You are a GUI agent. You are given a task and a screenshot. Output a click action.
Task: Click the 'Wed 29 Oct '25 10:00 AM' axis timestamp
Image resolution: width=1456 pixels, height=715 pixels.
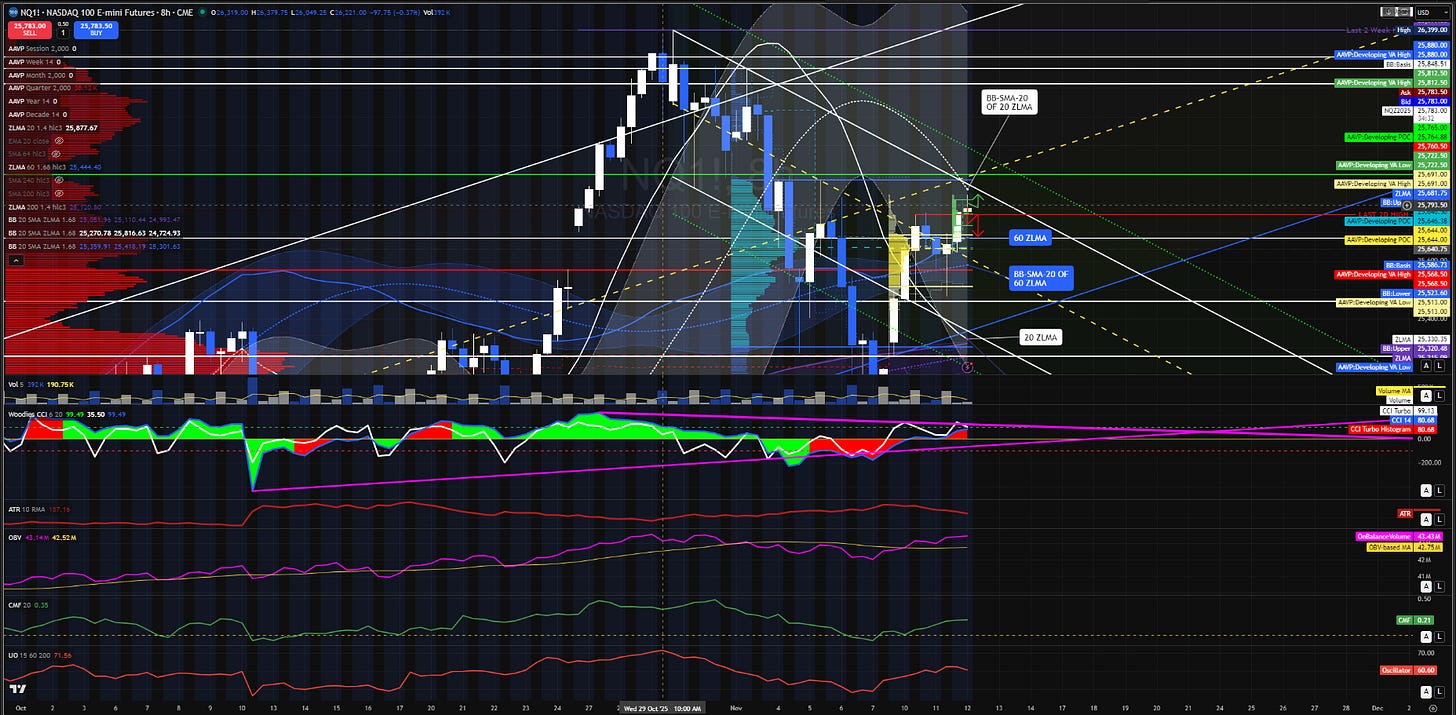coord(662,709)
